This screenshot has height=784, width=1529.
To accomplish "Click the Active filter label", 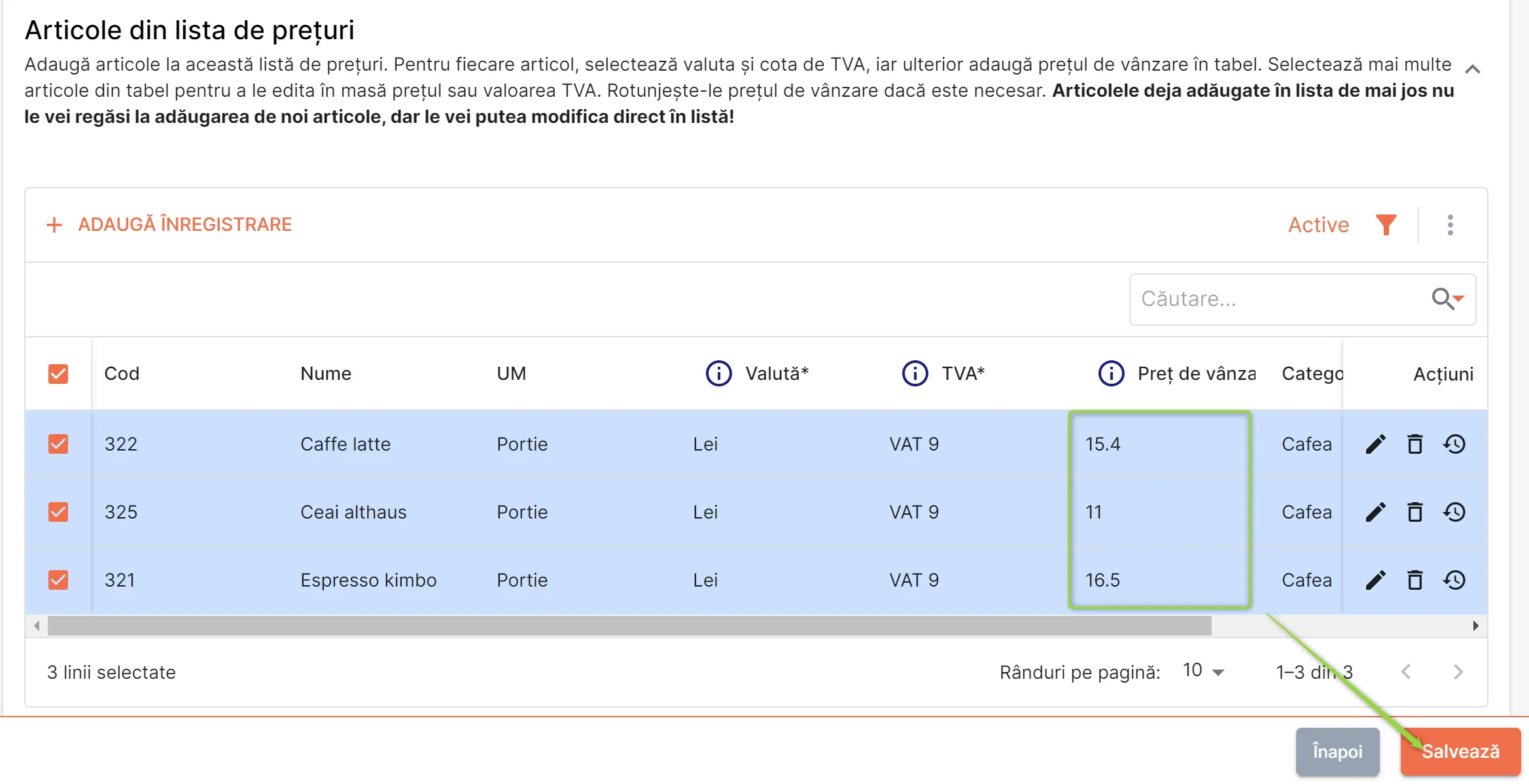I will point(1318,225).
